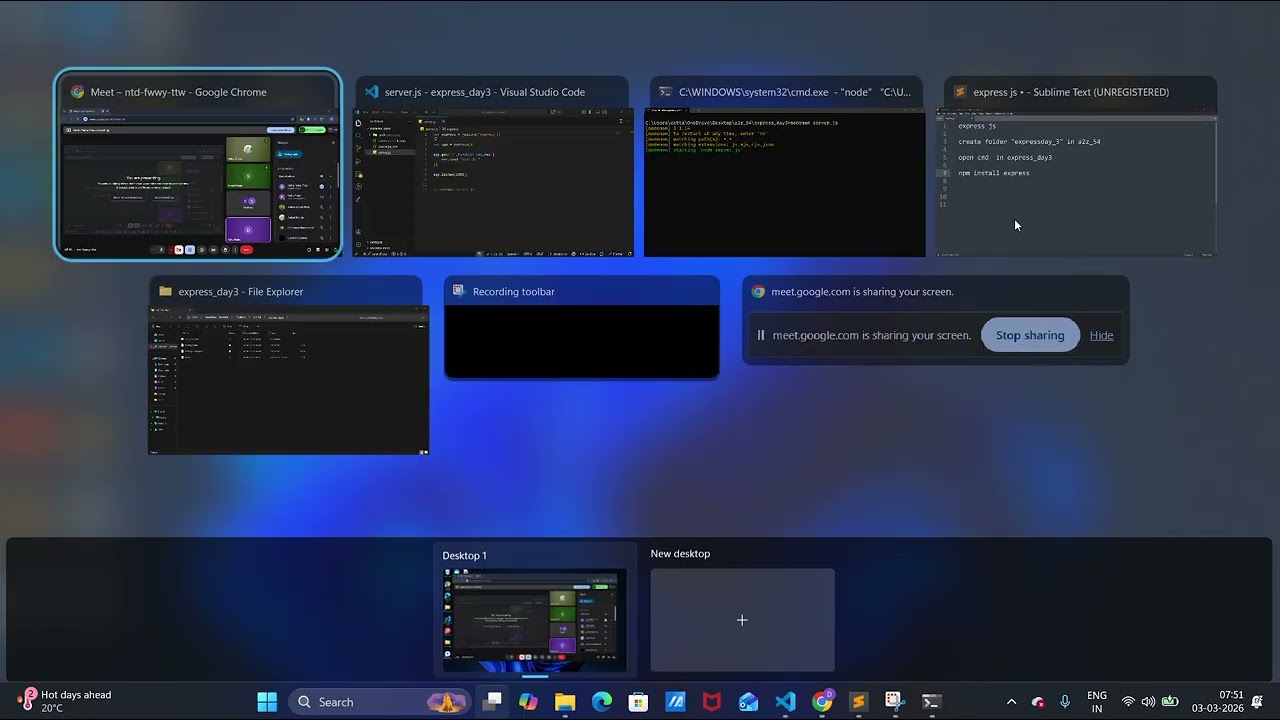The height and width of the screenshot is (720, 1280).
Task: Click the Hide link in sharing bar
Action: [x=1101, y=335]
